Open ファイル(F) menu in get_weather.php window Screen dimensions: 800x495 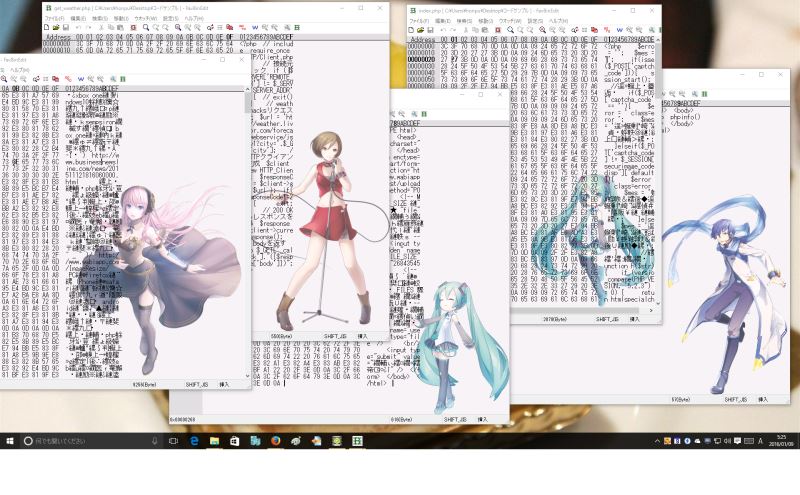[56, 18]
